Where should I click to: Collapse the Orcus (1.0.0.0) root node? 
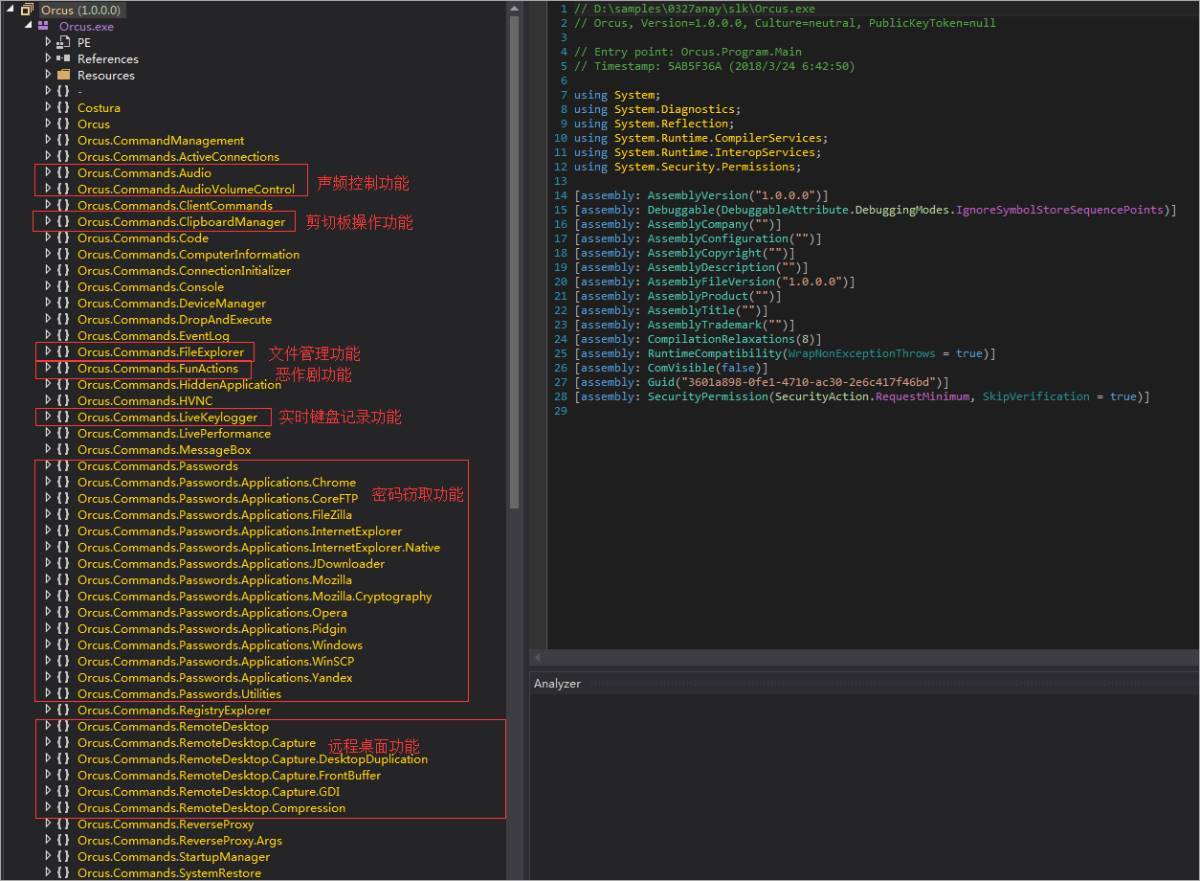point(11,10)
